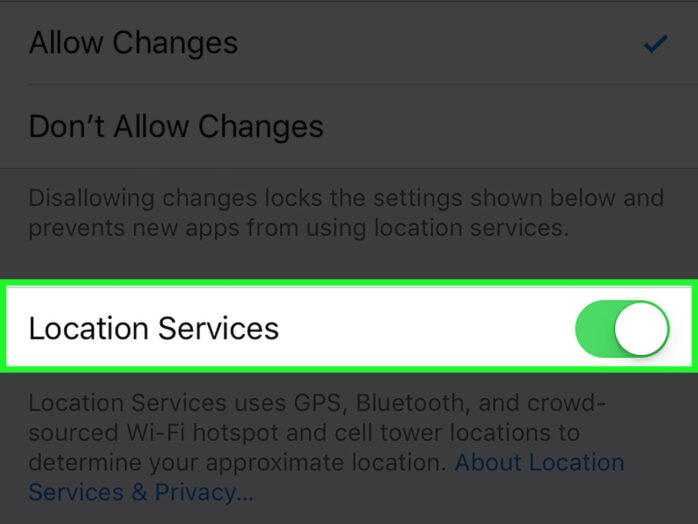Click the Location Services label text

(x=154, y=329)
